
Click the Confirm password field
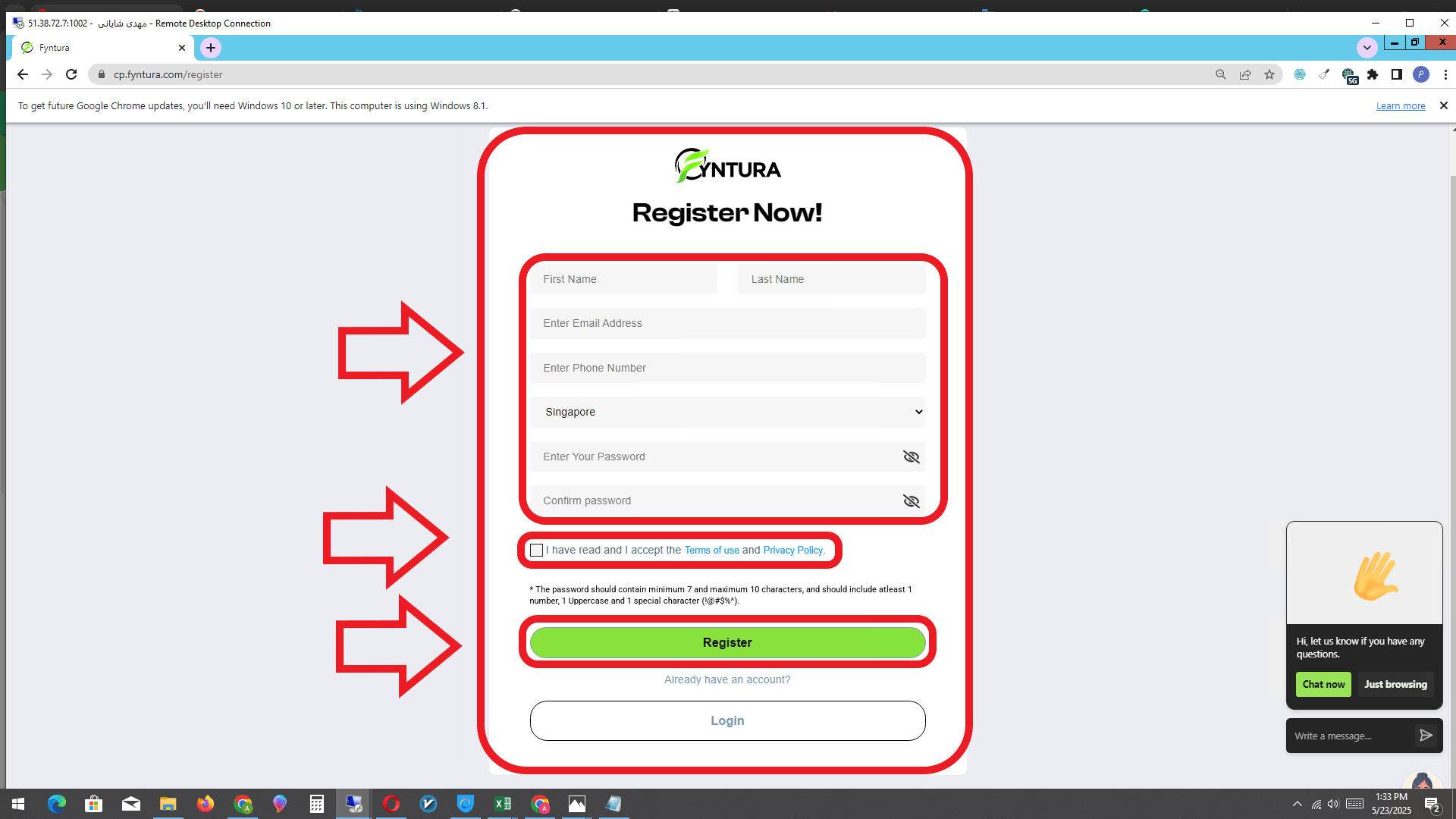click(x=727, y=500)
